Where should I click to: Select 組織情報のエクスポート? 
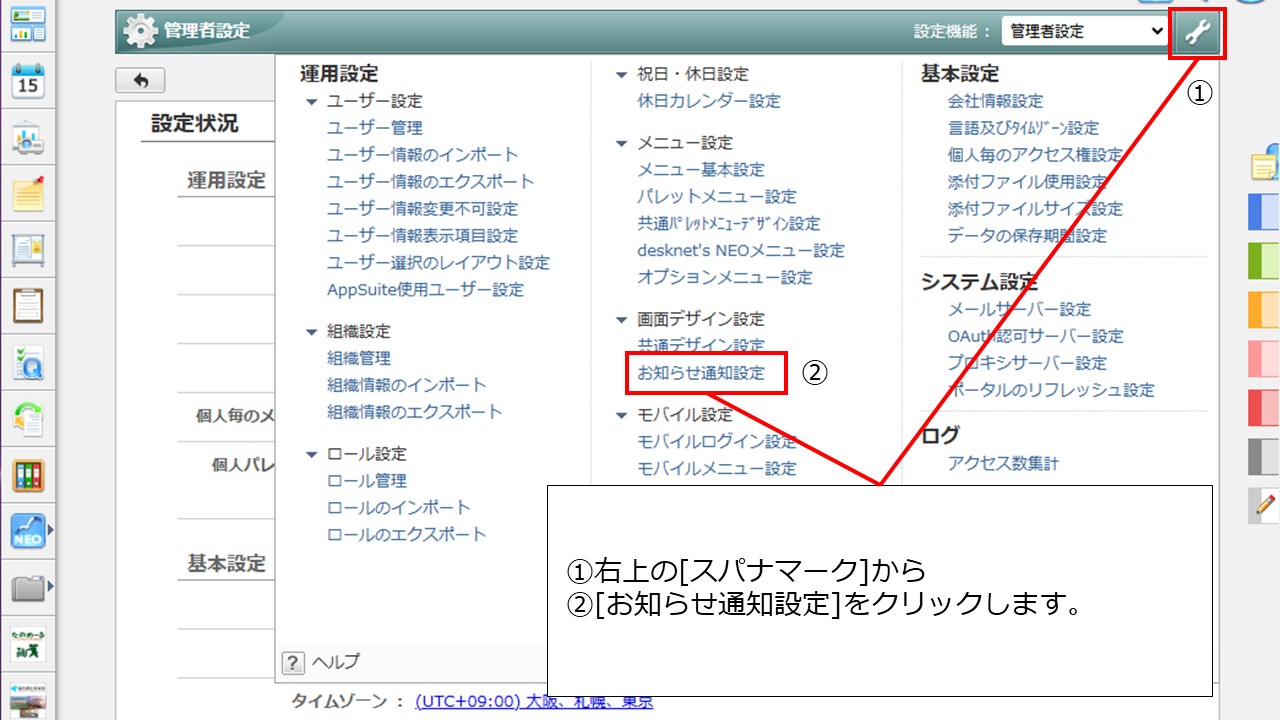tap(415, 412)
